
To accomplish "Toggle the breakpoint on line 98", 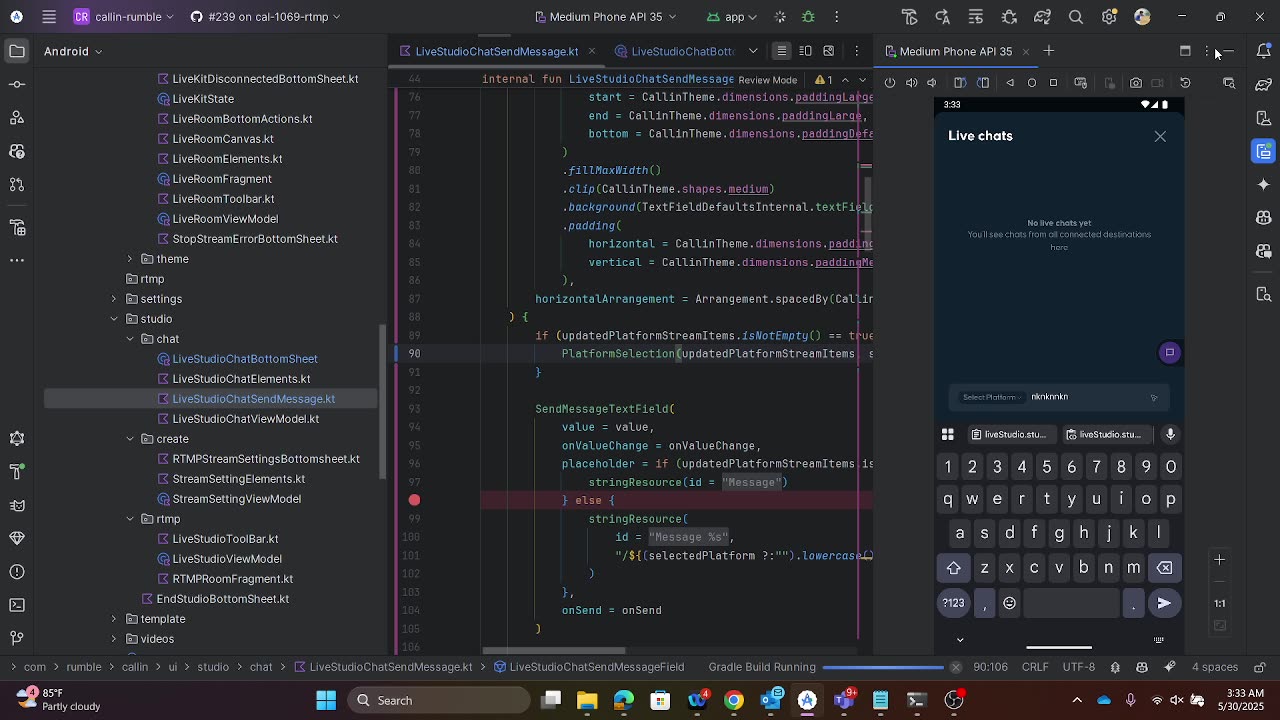I will tap(414, 500).
